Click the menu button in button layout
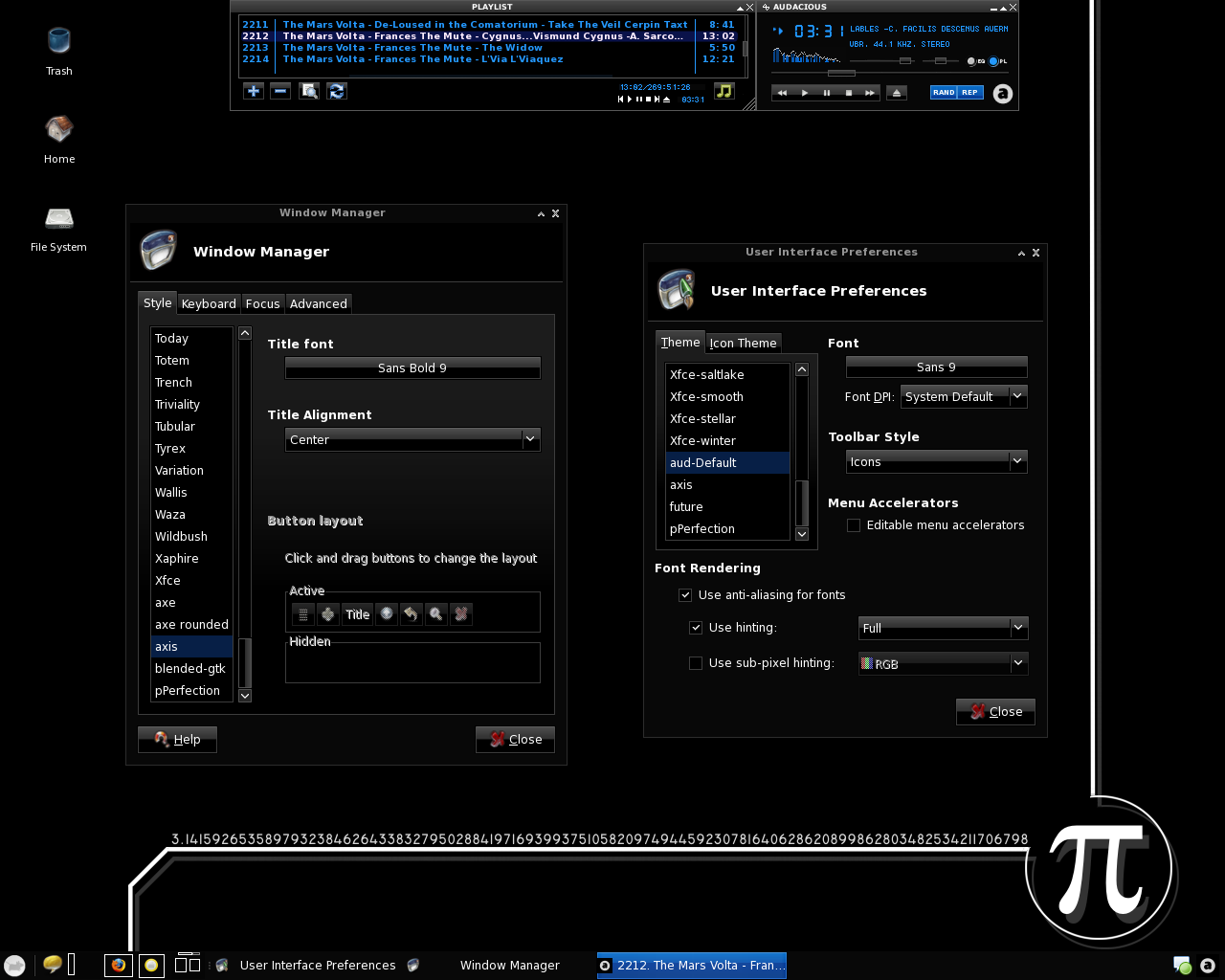The image size is (1225, 980). tap(302, 614)
